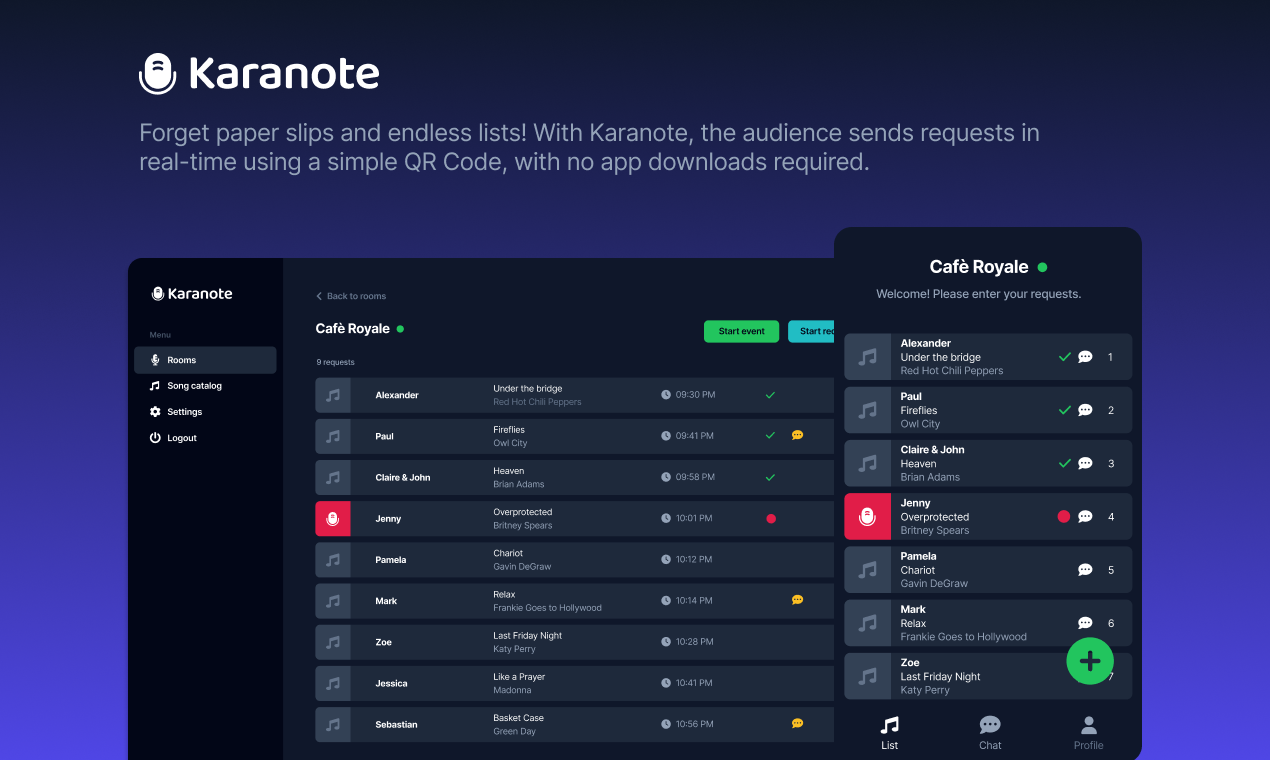Select 'Basket Case' song text
This screenshot has width=1270, height=760.
pyautogui.click(x=518, y=718)
